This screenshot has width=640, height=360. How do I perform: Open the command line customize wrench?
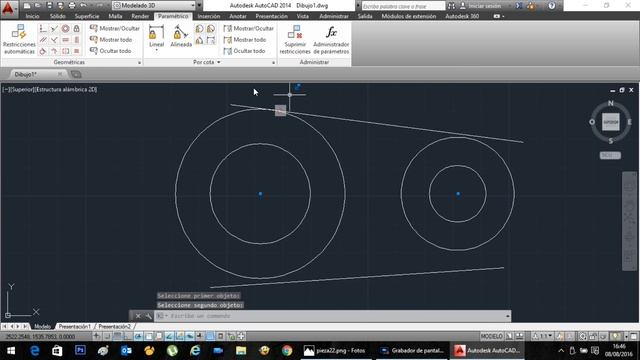click(x=148, y=316)
